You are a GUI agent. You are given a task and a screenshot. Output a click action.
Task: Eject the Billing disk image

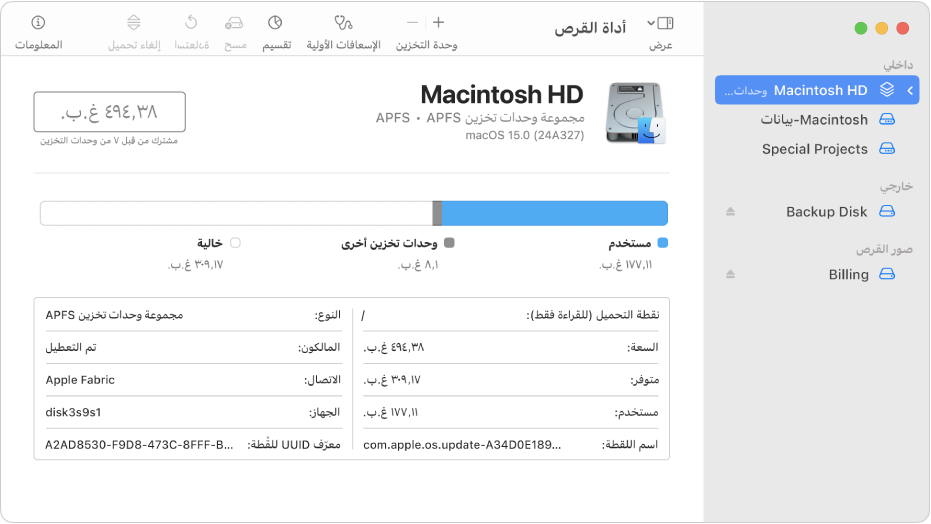730,274
